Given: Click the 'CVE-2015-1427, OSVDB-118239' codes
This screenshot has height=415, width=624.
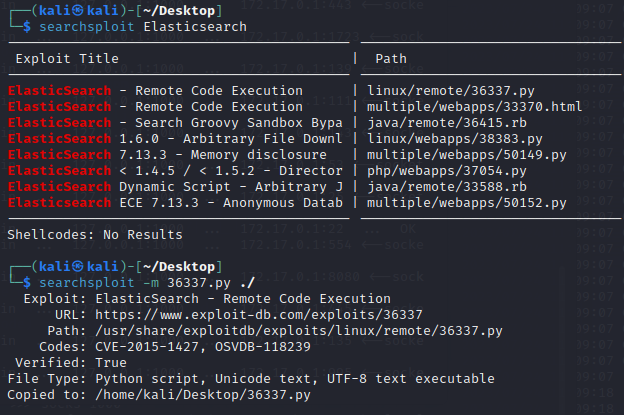Looking at the screenshot, I should tap(203, 347).
